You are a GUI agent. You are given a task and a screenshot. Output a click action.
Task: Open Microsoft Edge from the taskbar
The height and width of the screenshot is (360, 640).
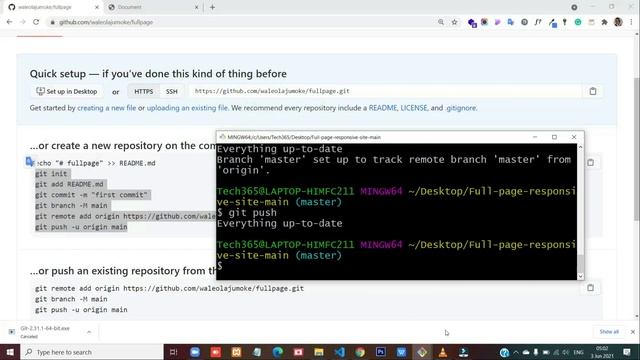tap(278, 352)
